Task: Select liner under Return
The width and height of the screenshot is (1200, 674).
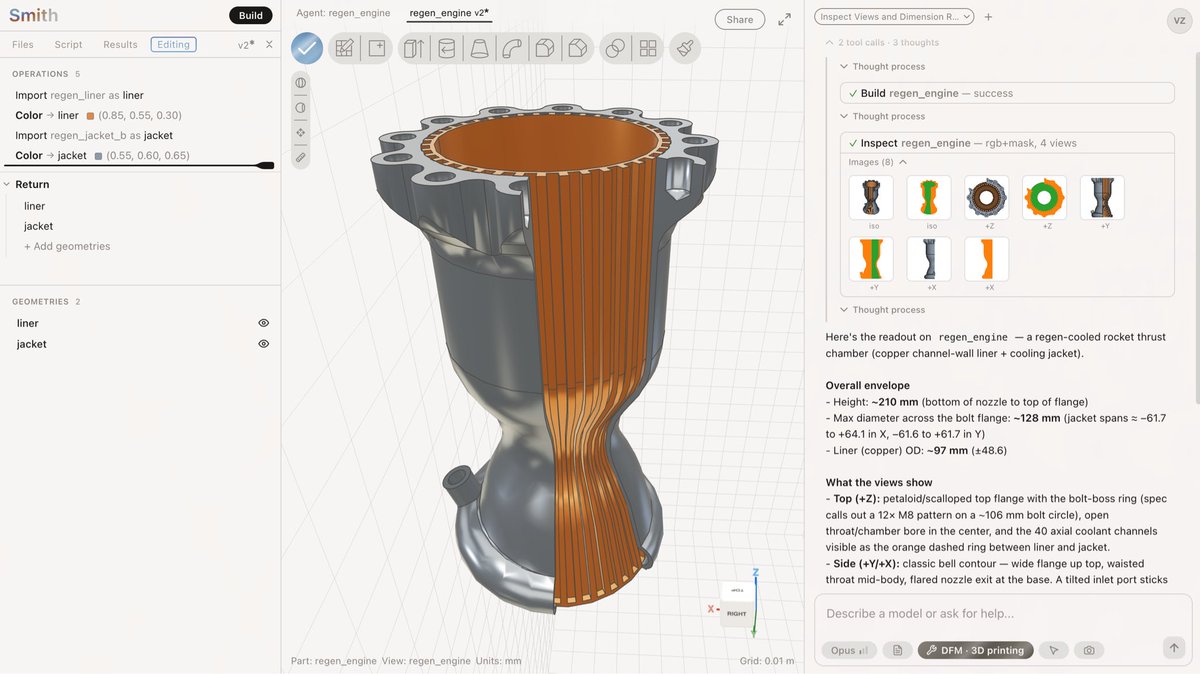Action: pos(34,206)
